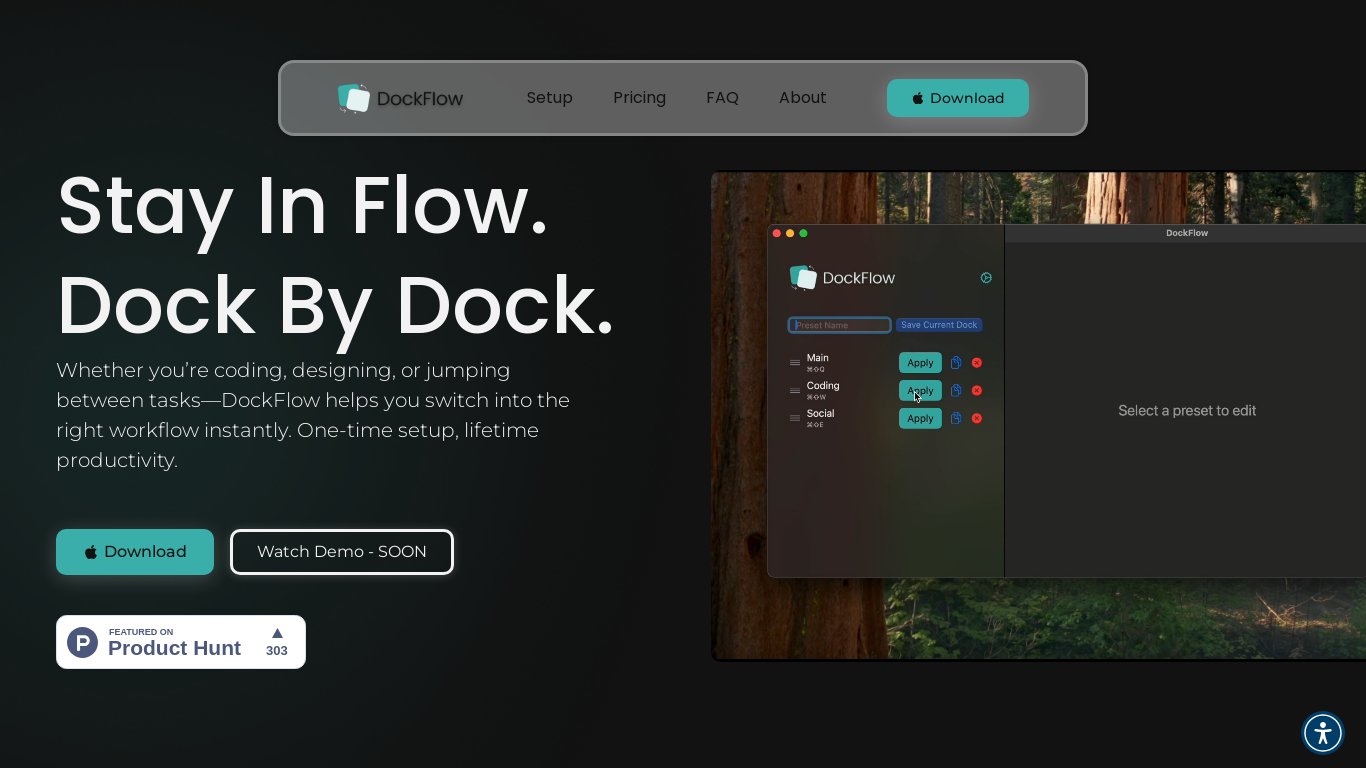
Task: Click the DockFlow window title text
Action: 1187,233
